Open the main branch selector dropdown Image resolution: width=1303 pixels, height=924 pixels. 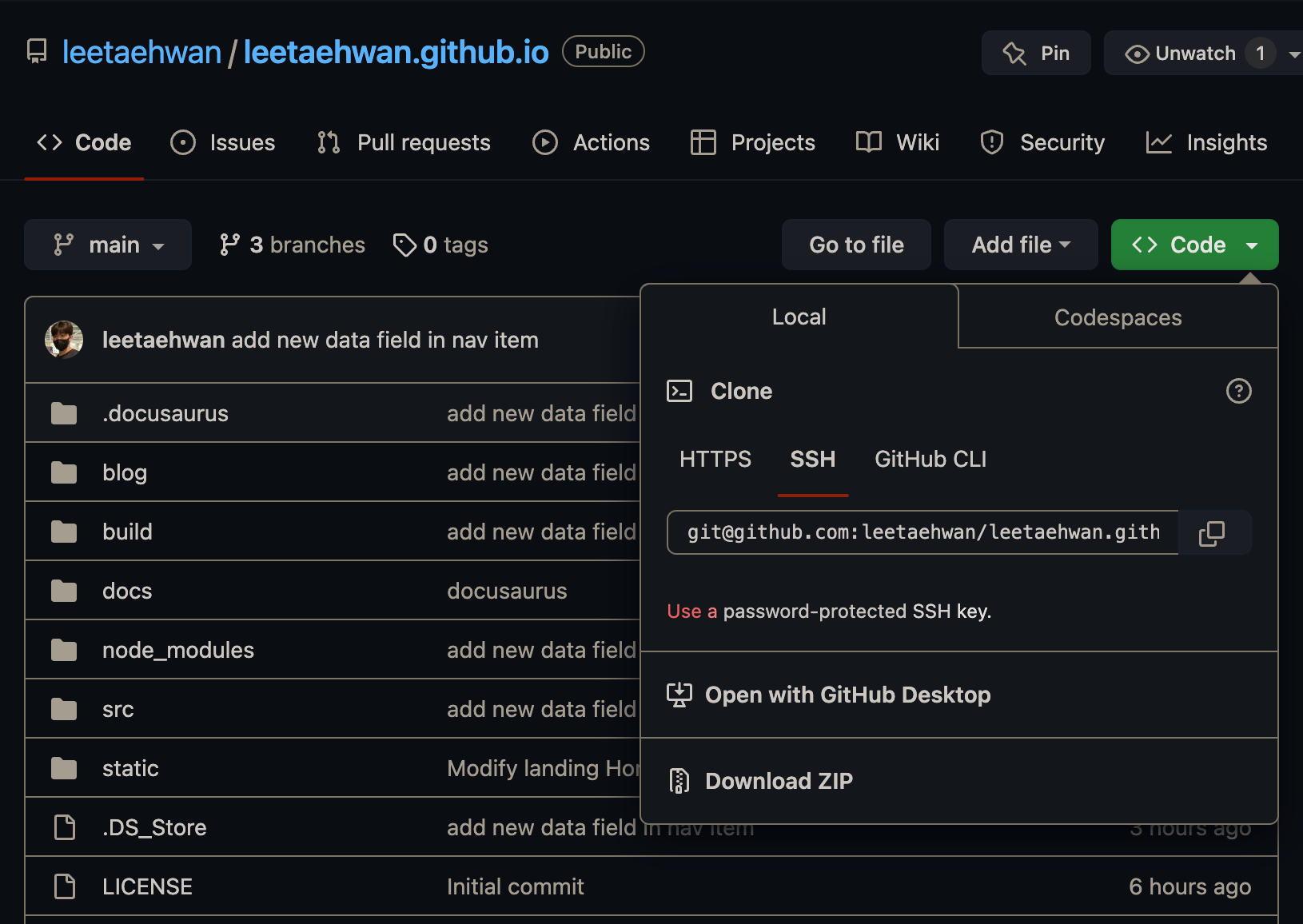pos(108,245)
